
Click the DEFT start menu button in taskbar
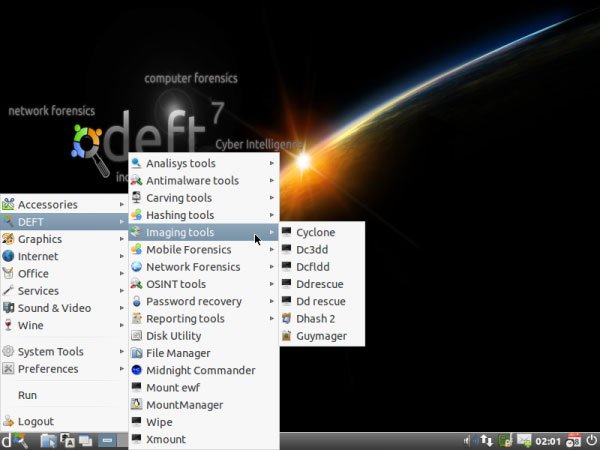click(15, 441)
